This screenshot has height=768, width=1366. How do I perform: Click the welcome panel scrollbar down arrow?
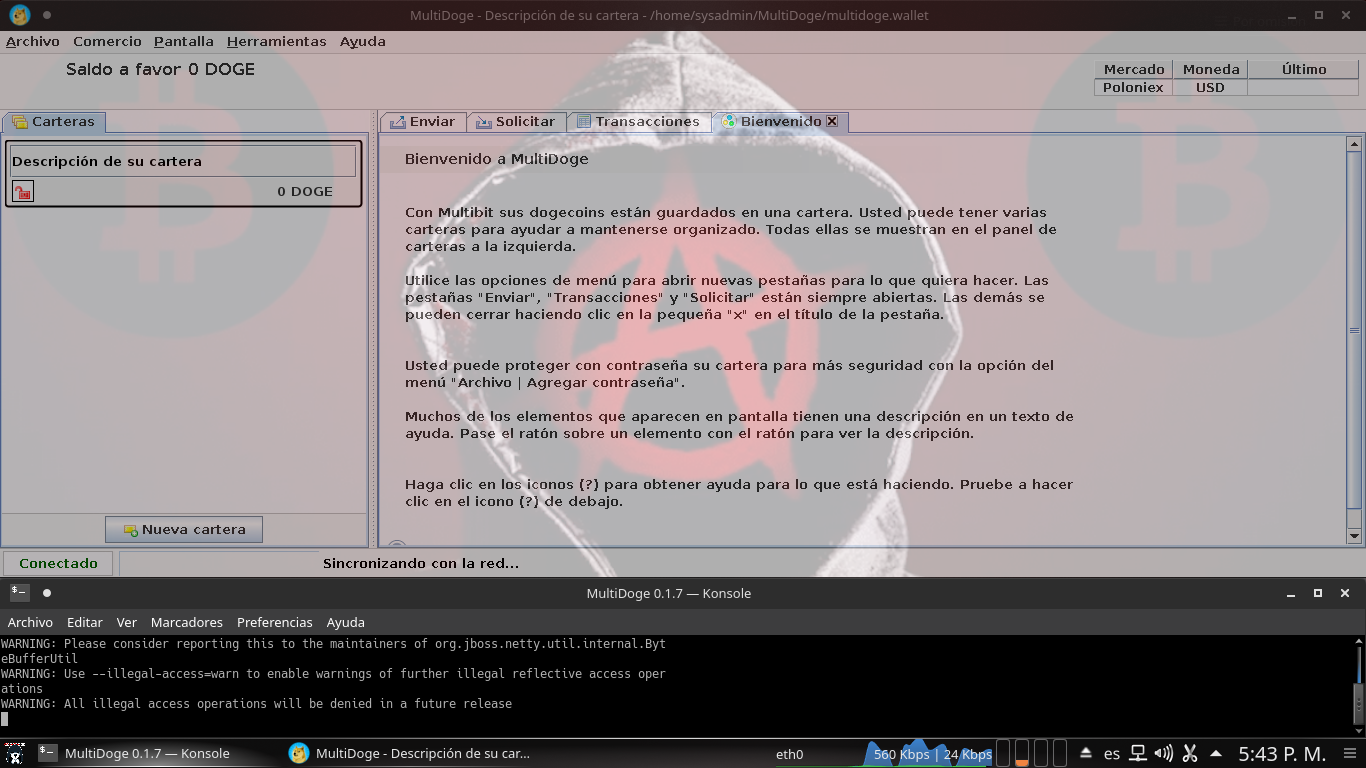pyautogui.click(x=1354, y=536)
